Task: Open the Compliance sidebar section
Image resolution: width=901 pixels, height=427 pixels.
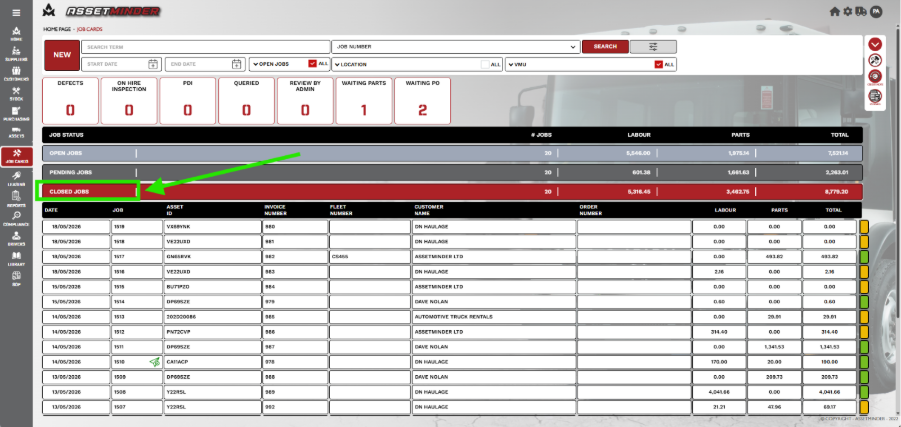Action: tap(17, 219)
